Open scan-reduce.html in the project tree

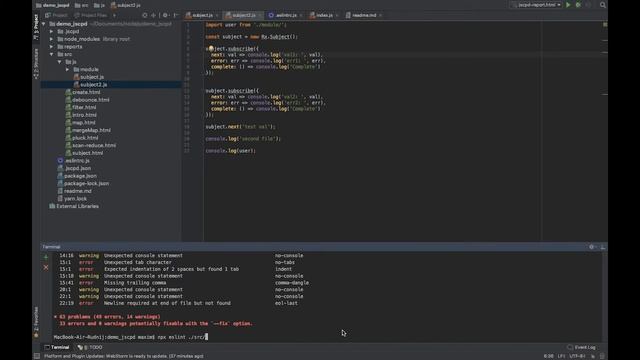click(x=91, y=145)
